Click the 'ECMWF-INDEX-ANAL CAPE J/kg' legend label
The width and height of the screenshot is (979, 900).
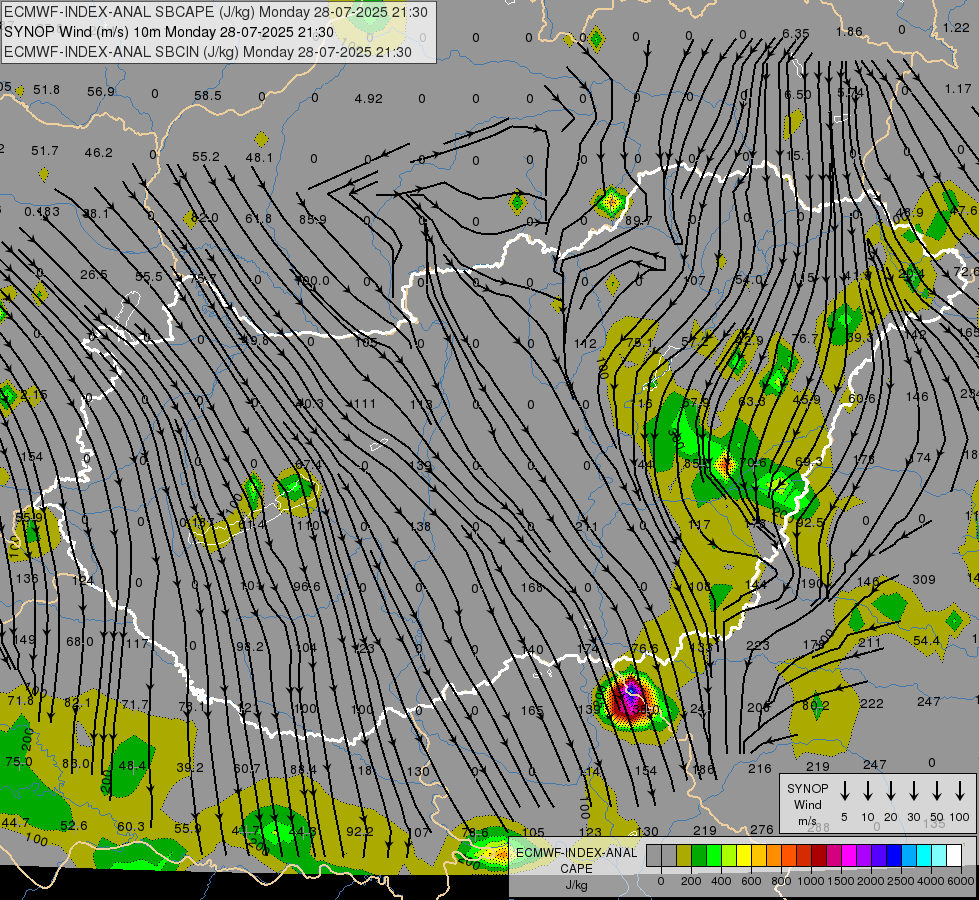(x=576, y=868)
